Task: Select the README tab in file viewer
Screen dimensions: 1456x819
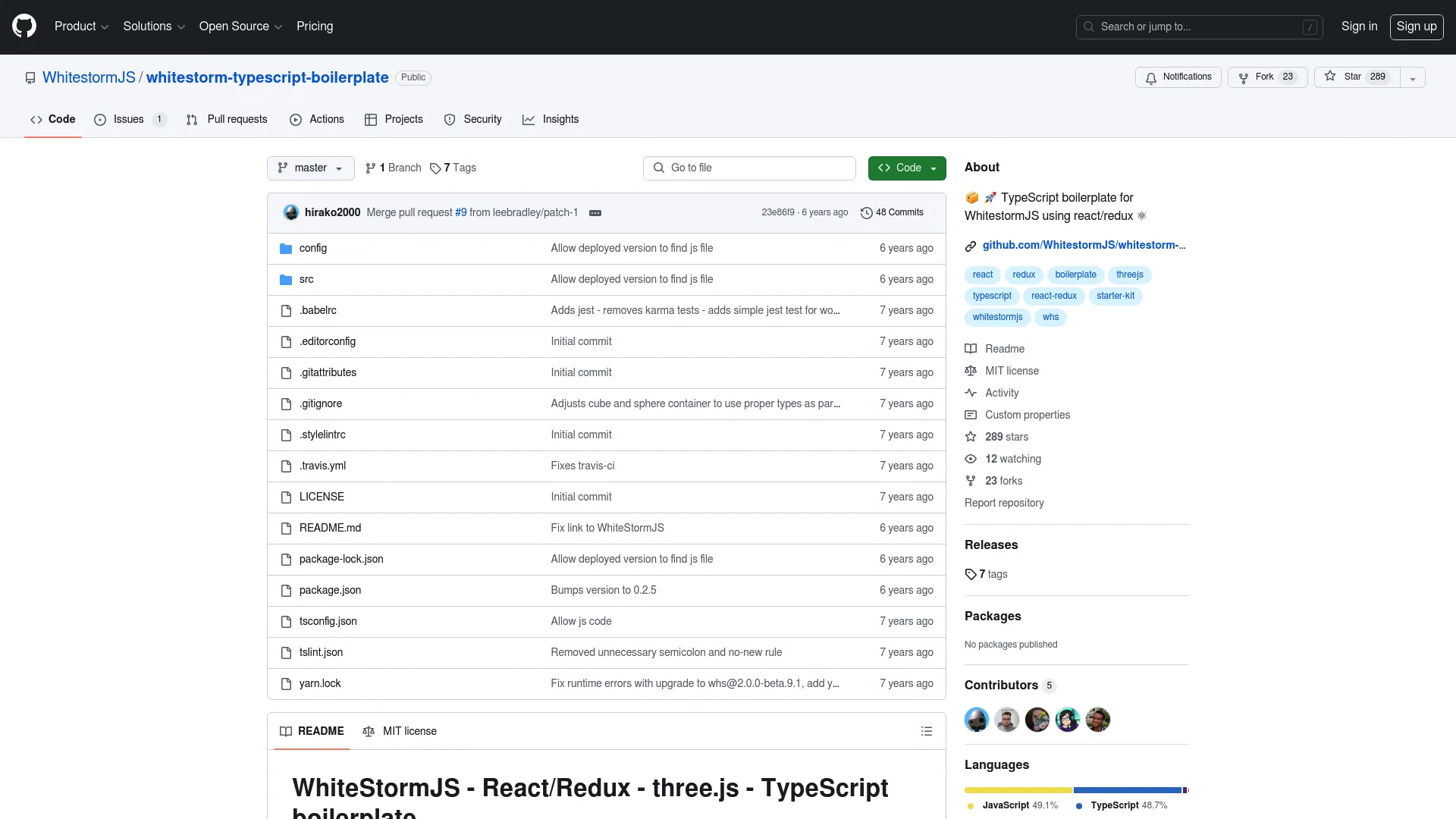Action: click(x=312, y=732)
